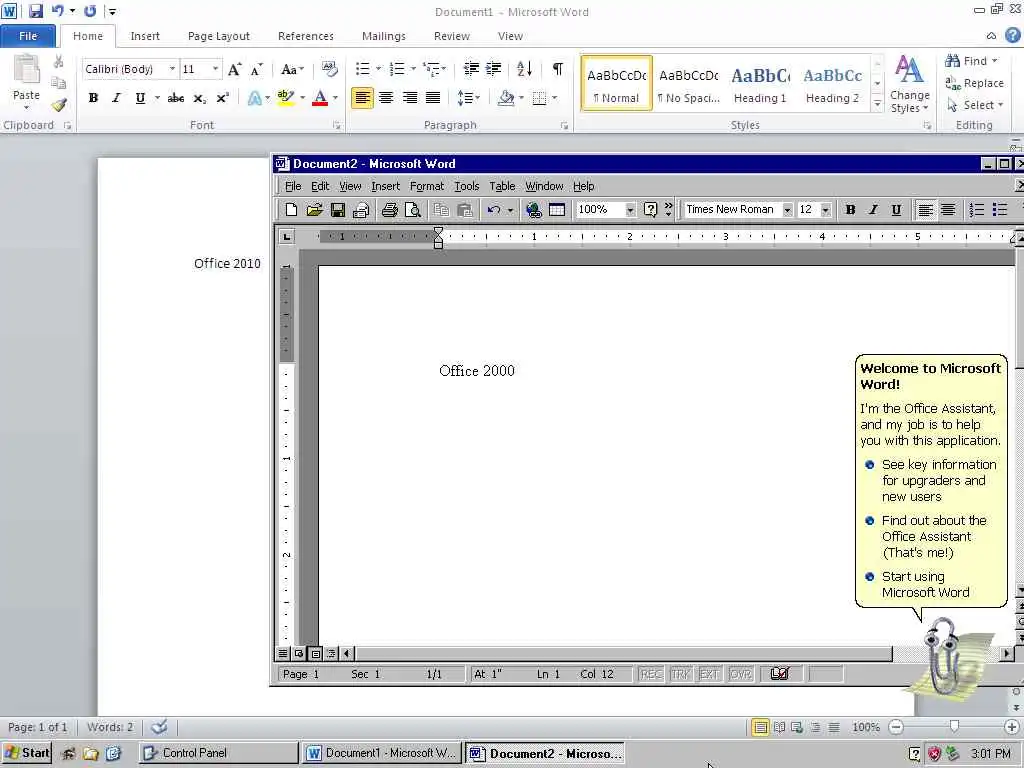The height and width of the screenshot is (768, 1024).
Task: Open Change Case Aa dropdown
Action: [x=292, y=69]
